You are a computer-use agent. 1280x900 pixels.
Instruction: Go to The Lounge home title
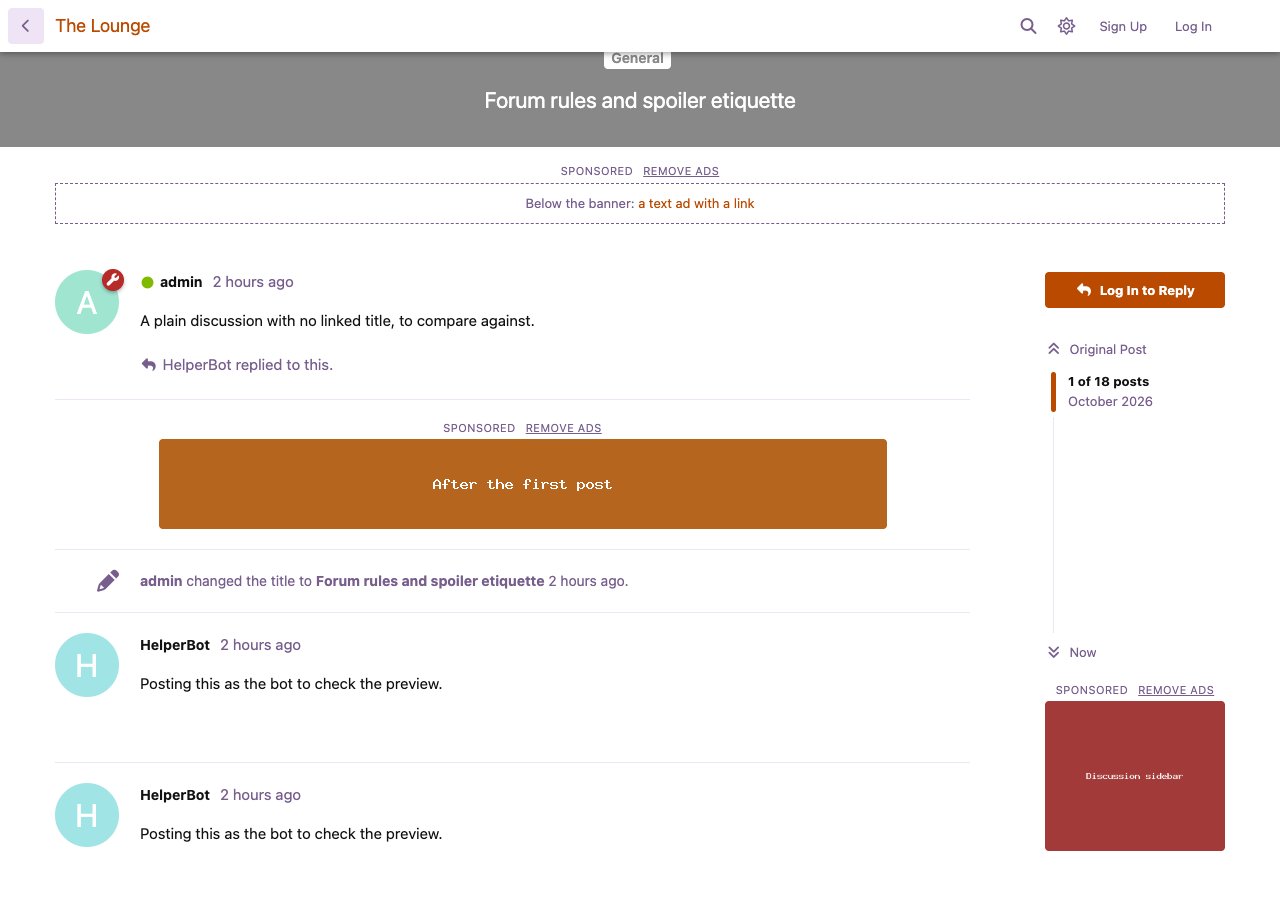[x=103, y=26]
